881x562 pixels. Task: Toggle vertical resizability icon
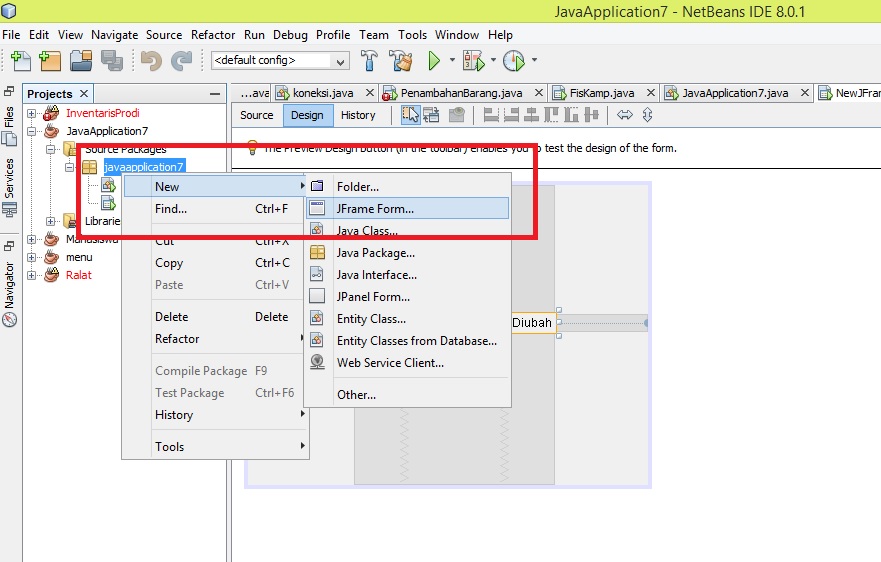[647, 115]
